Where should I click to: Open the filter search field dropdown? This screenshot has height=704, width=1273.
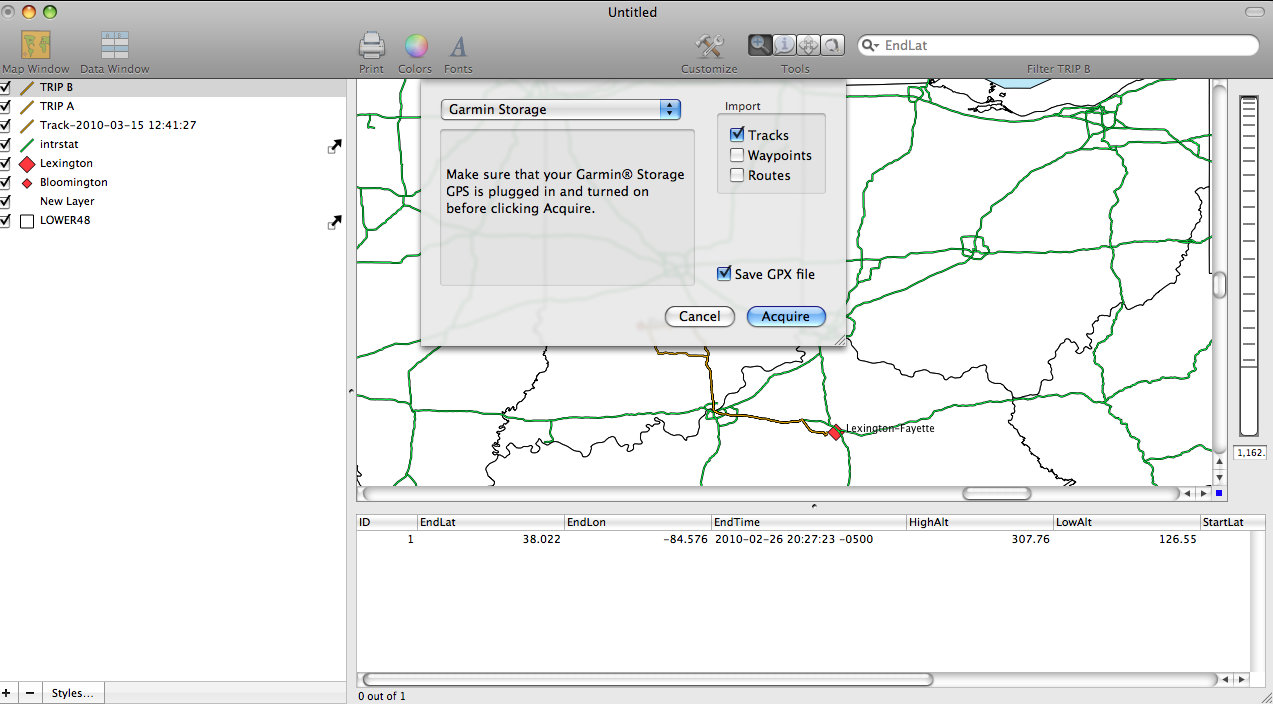click(x=871, y=46)
